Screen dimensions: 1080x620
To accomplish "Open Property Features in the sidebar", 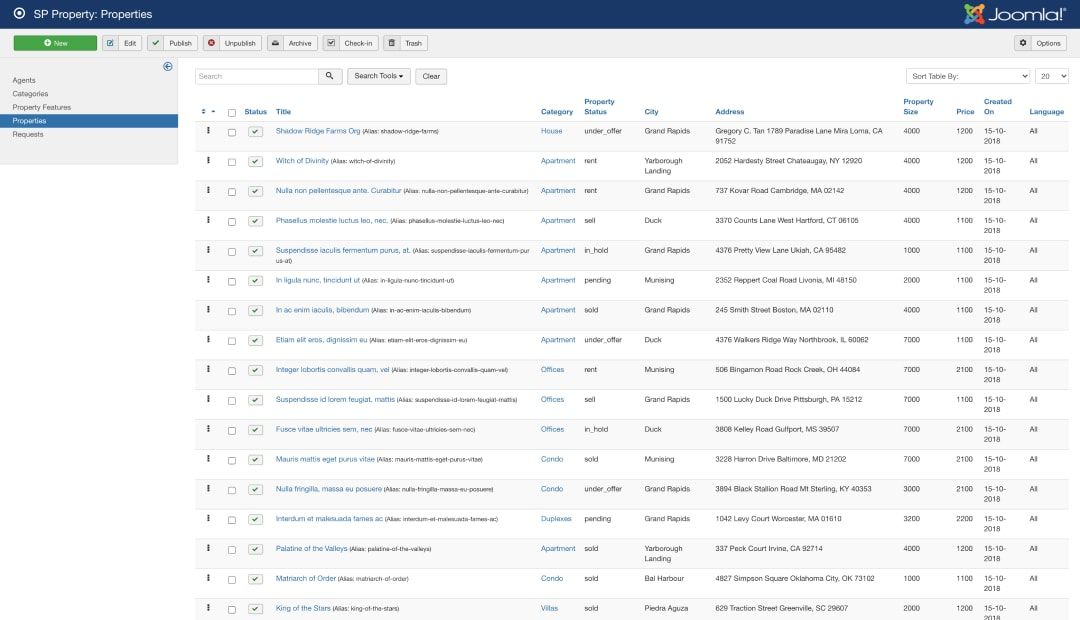I will pyautogui.click(x=41, y=107).
